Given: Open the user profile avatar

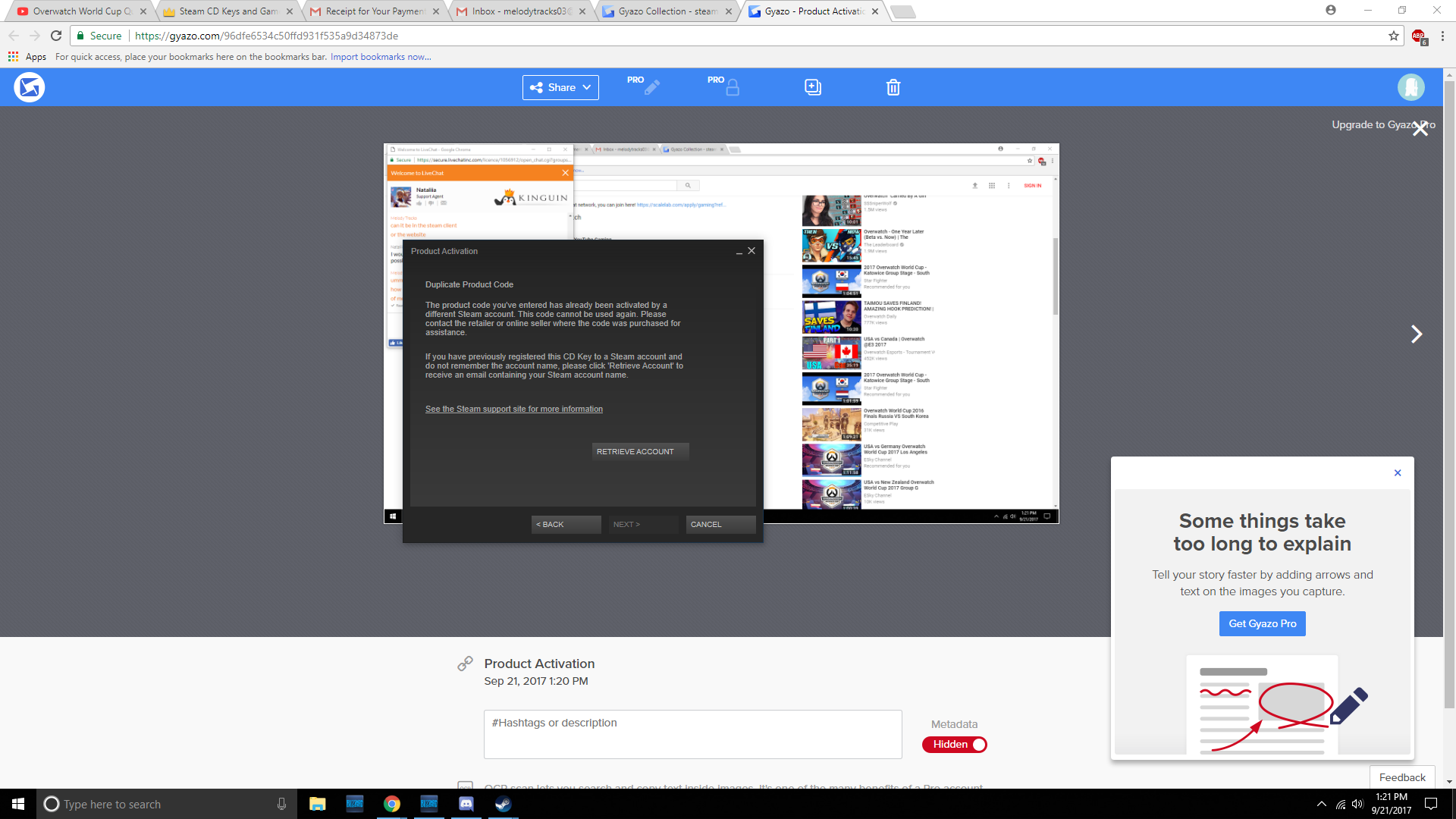Looking at the screenshot, I should pyautogui.click(x=1411, y=87).
